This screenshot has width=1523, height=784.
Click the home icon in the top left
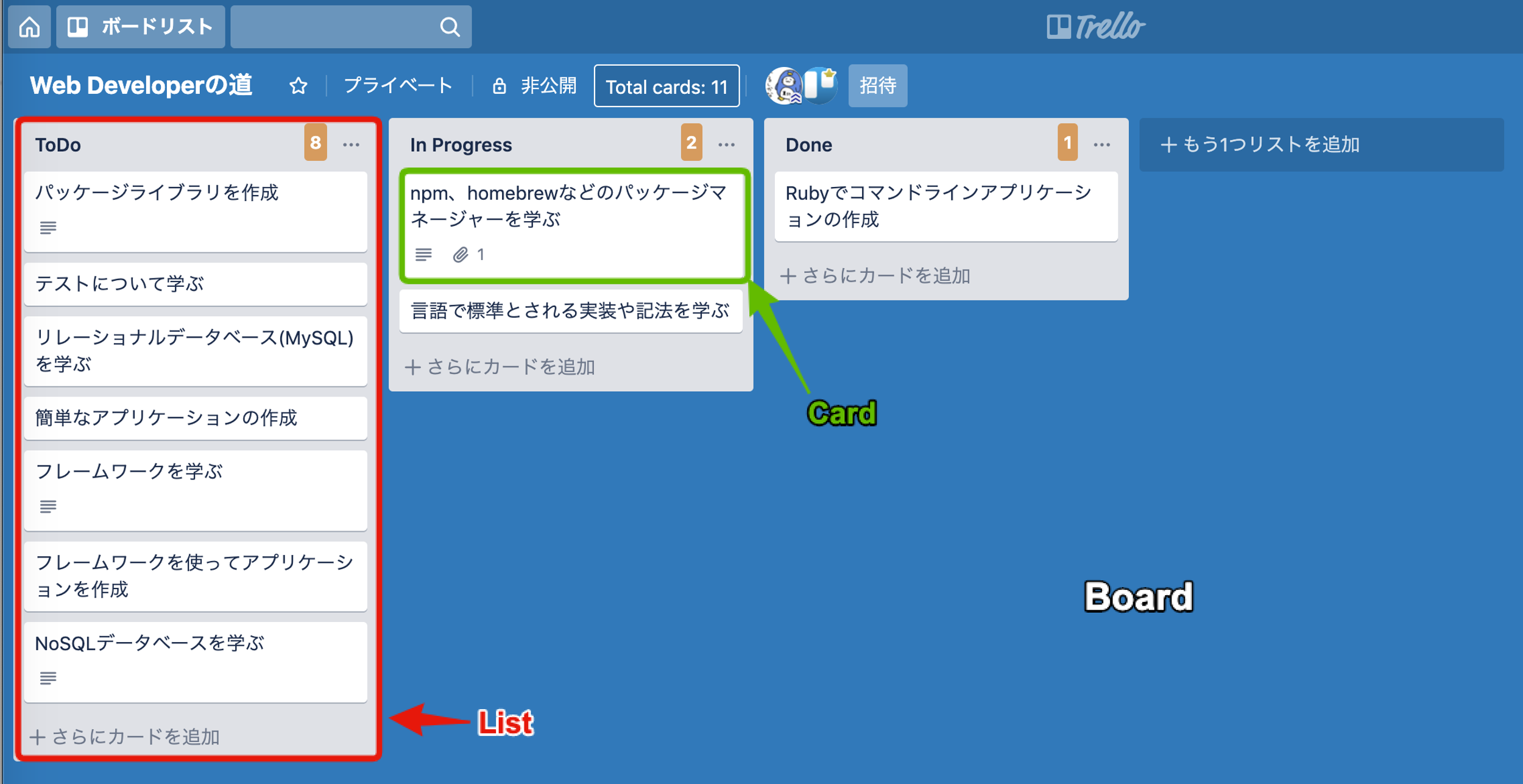[29, 26]
